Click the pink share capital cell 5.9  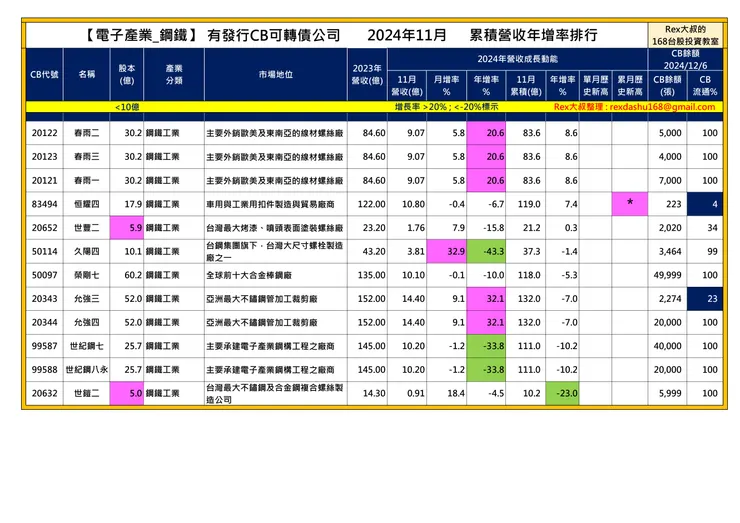pyautogui.click(x=126, y=228)
